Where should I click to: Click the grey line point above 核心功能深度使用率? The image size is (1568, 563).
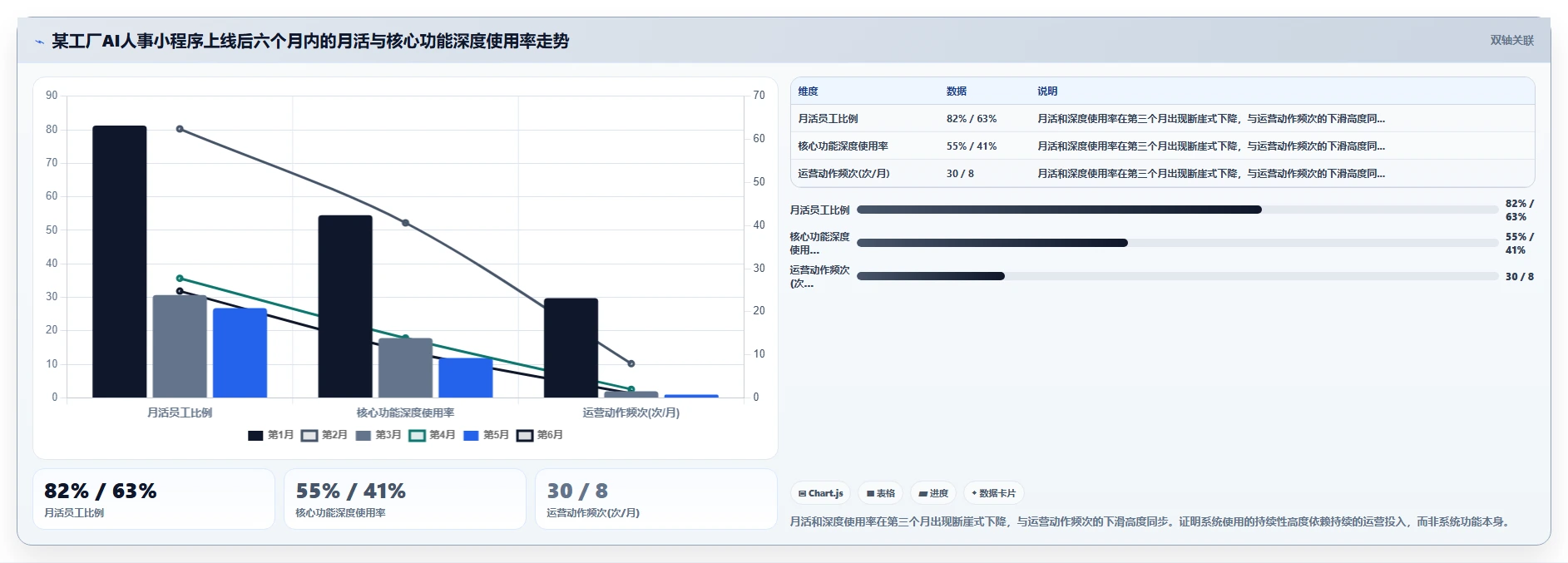[406, 223]
